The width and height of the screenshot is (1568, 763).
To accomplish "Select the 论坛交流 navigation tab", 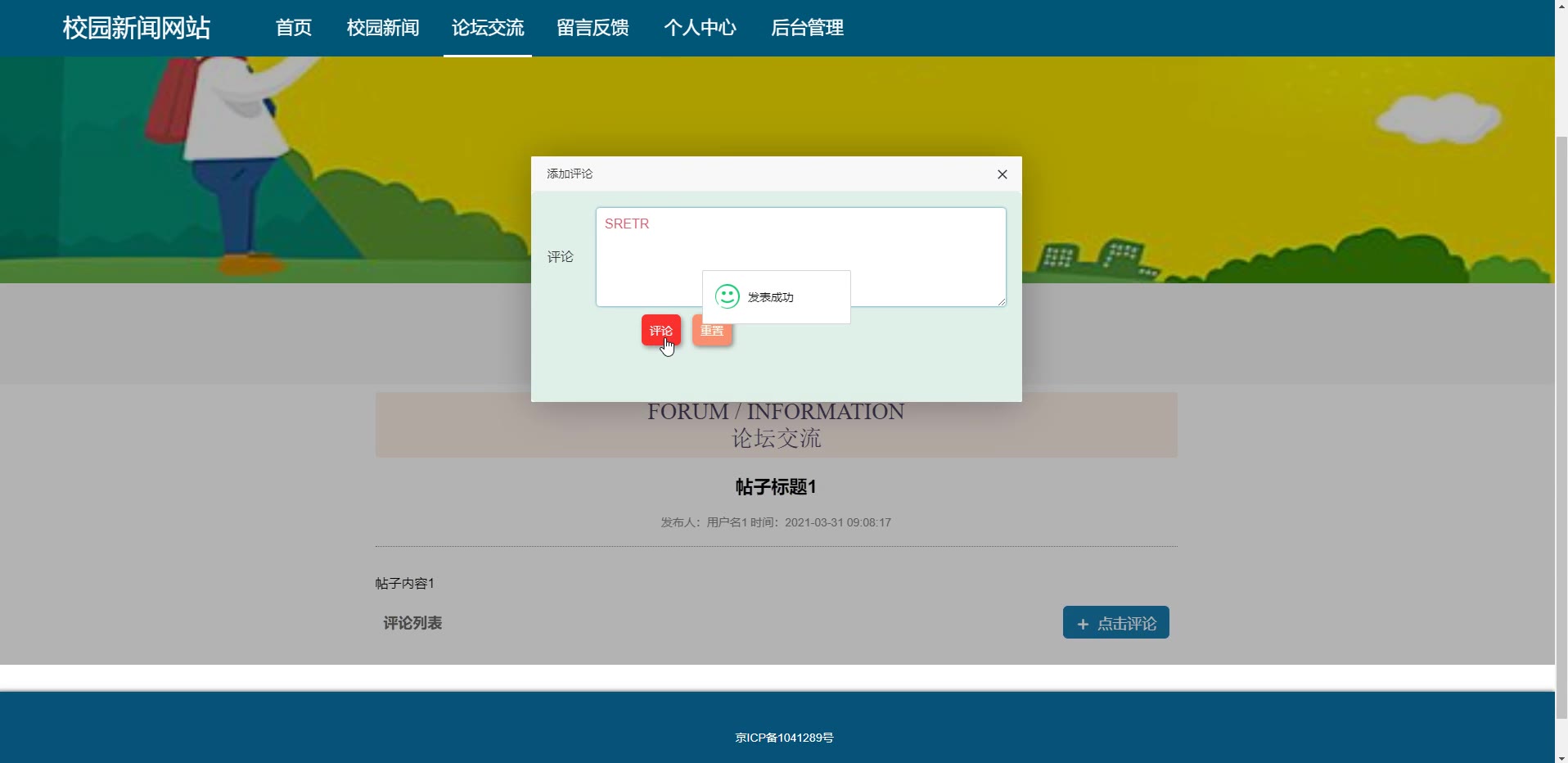I will [488, 28].
